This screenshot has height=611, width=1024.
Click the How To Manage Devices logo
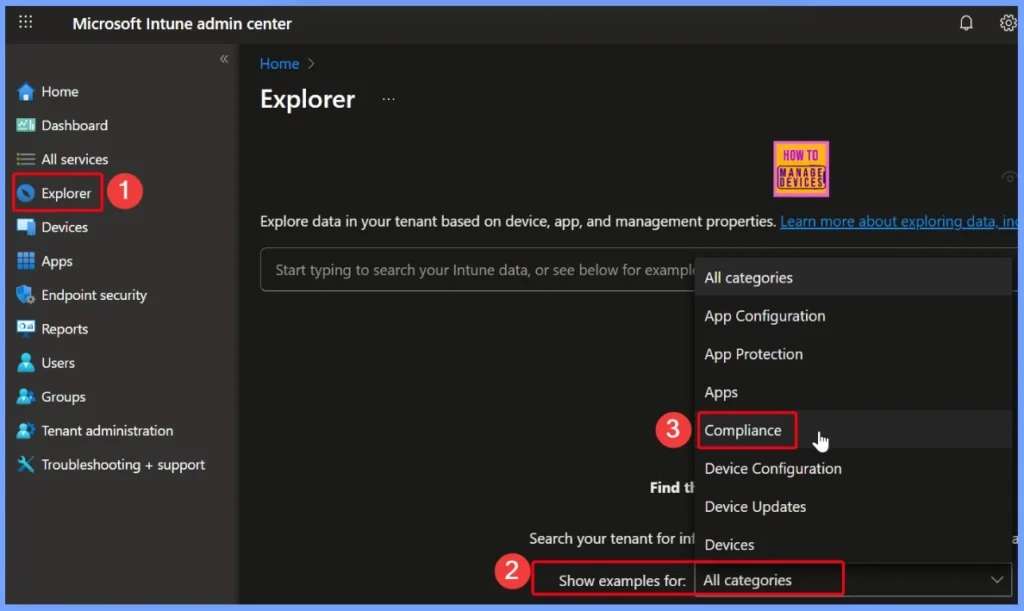coord(801,169)
